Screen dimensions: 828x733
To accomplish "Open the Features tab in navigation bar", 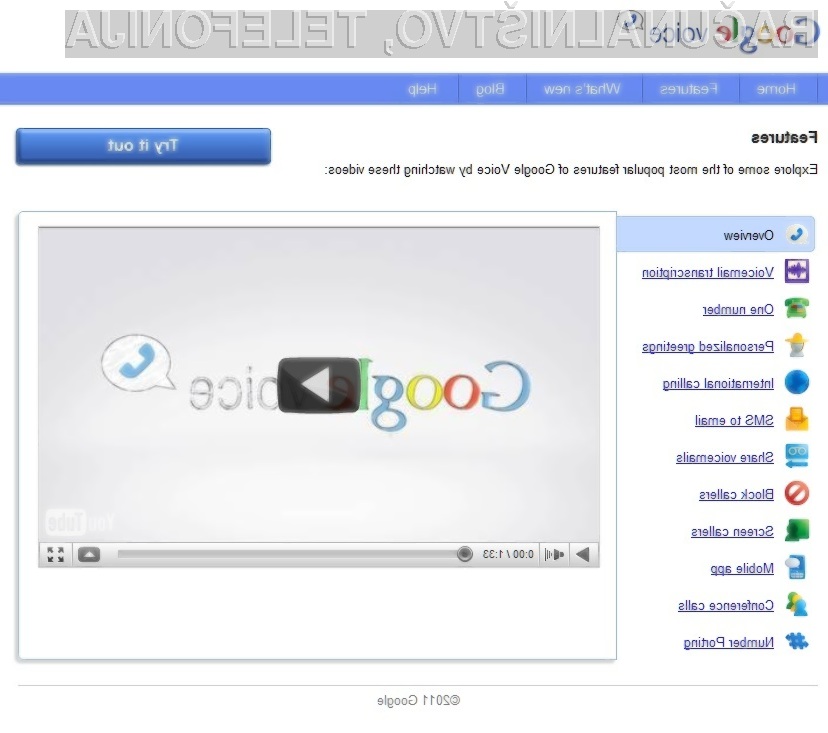I will coord(689,89).
